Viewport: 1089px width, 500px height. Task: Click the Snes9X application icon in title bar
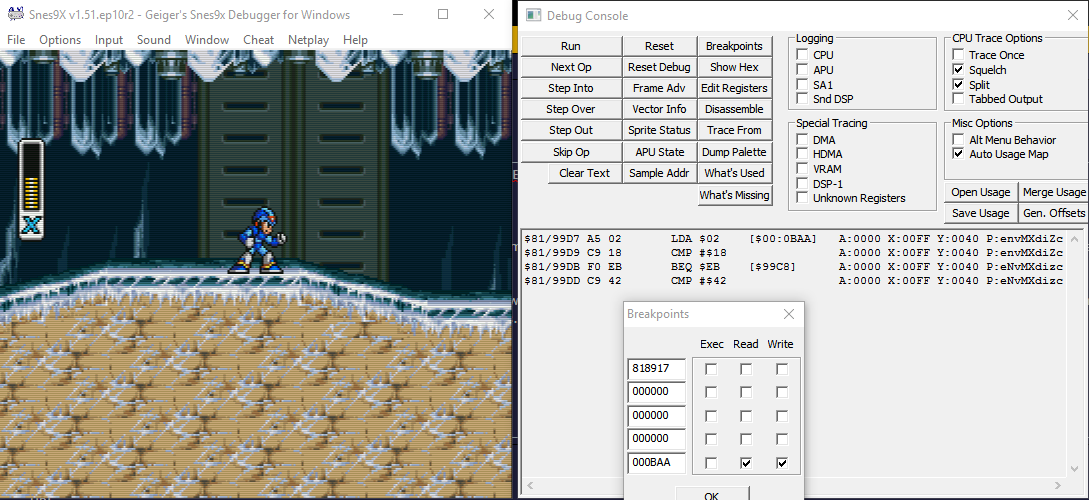tap(15, 14)
